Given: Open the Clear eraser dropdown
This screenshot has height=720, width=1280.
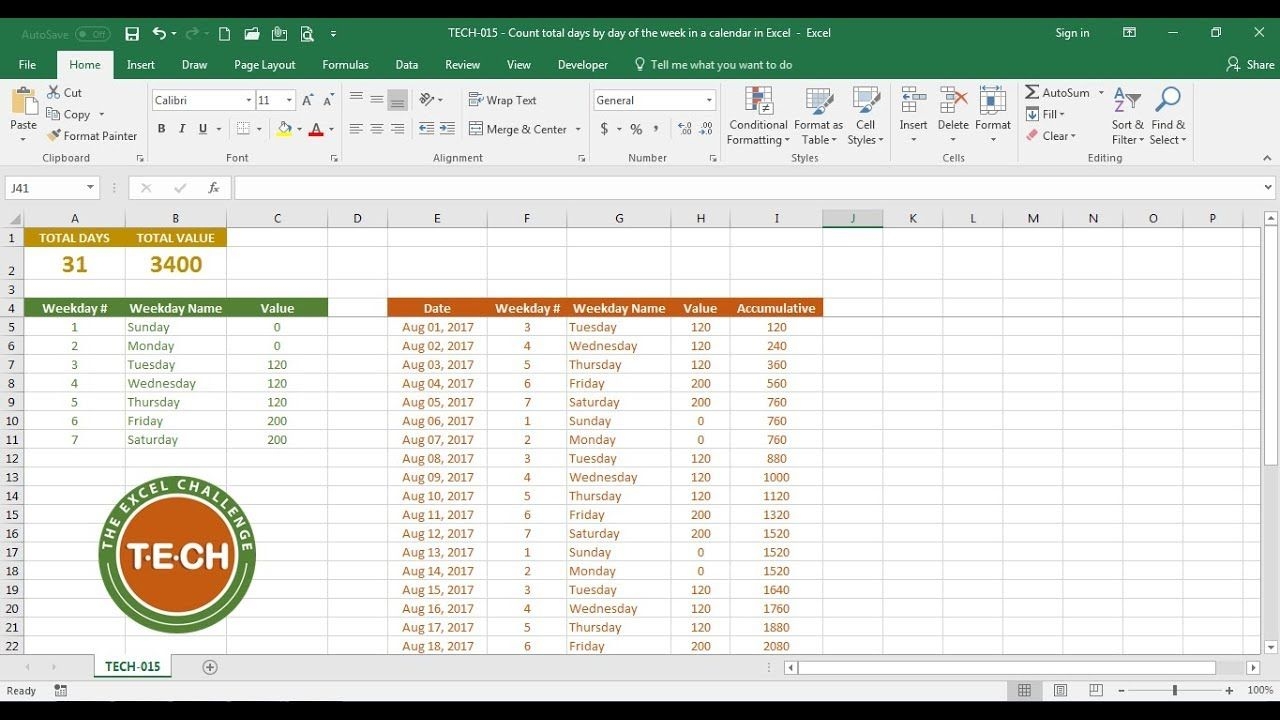Looking at the screenshot, I should [1051, 136].
